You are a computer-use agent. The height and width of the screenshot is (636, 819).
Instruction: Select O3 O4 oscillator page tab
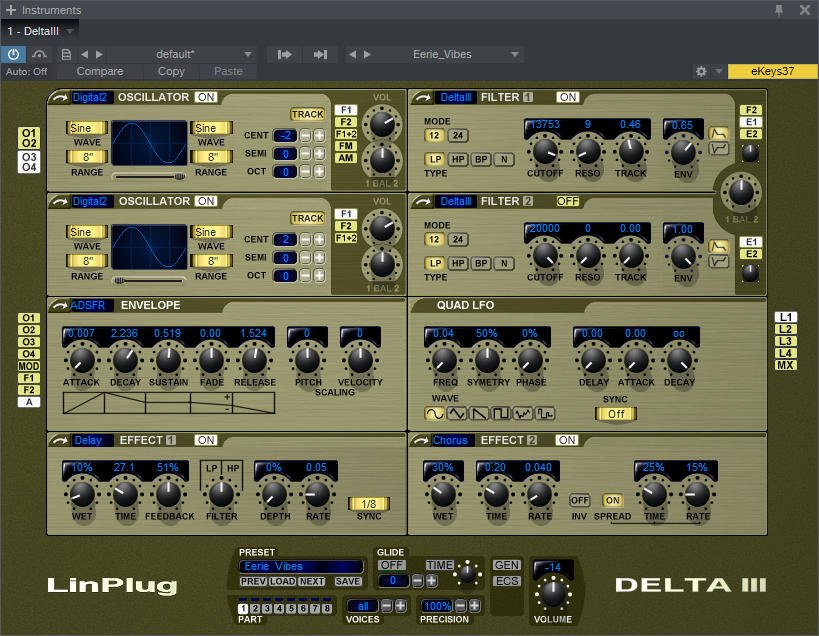click(x=29, y=162)
